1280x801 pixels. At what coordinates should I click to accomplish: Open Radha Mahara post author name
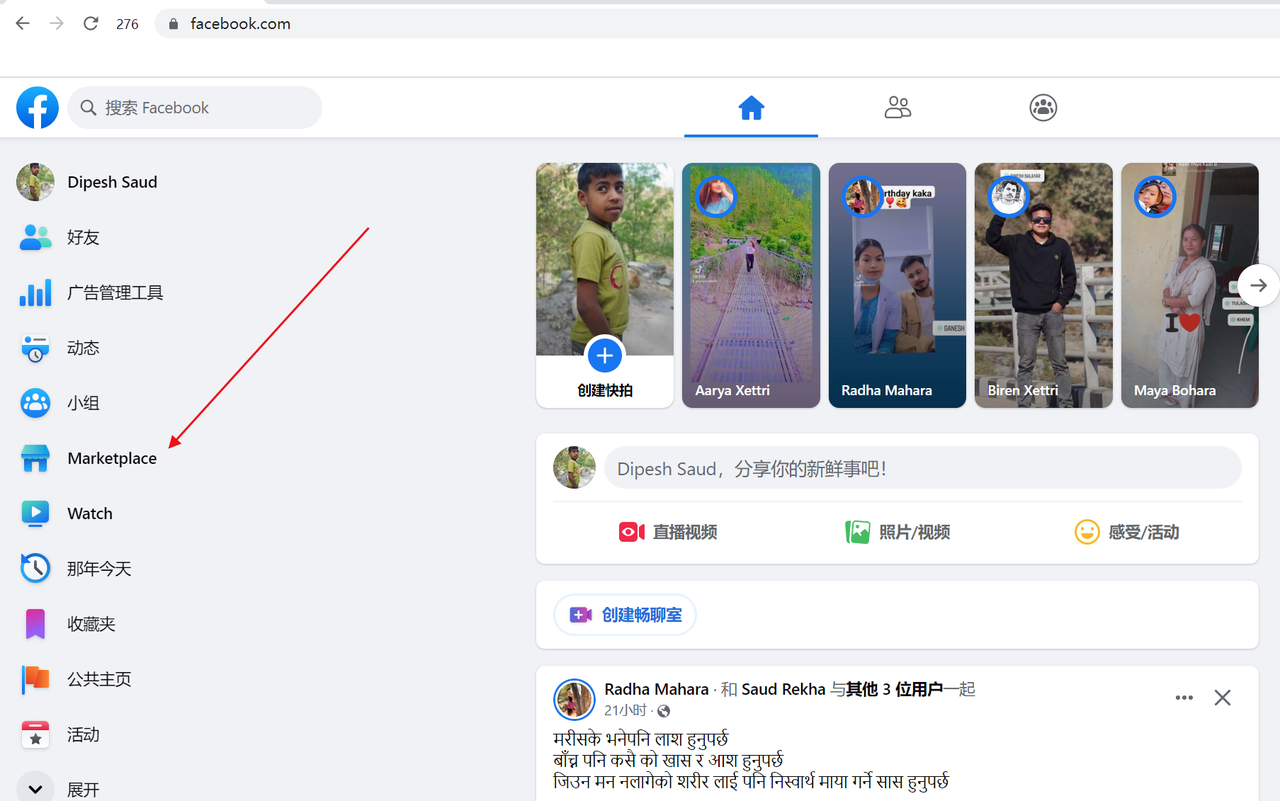pos(656,689)
